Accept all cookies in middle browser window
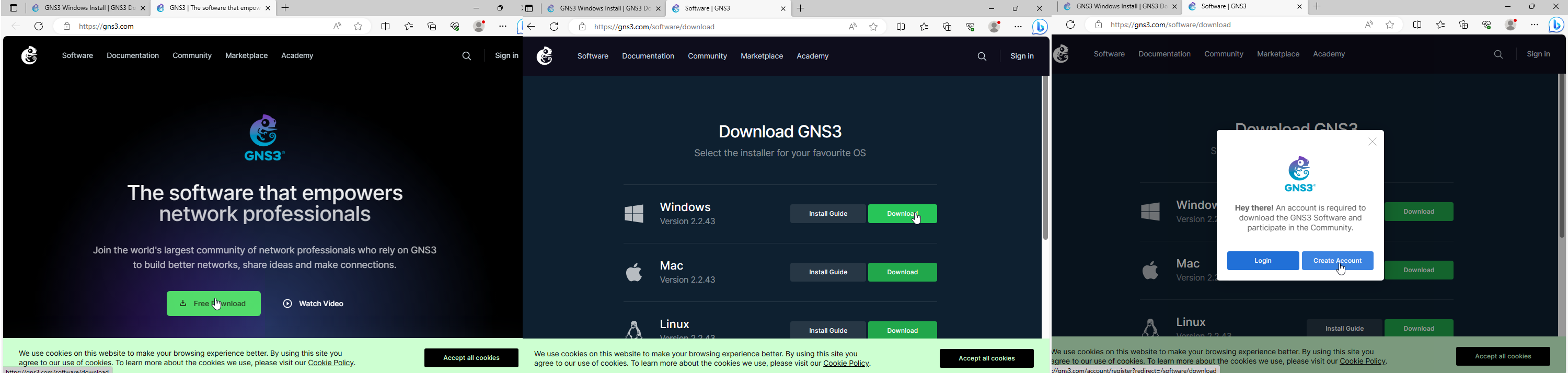1568x373 pixels. (x=987, y=358)
